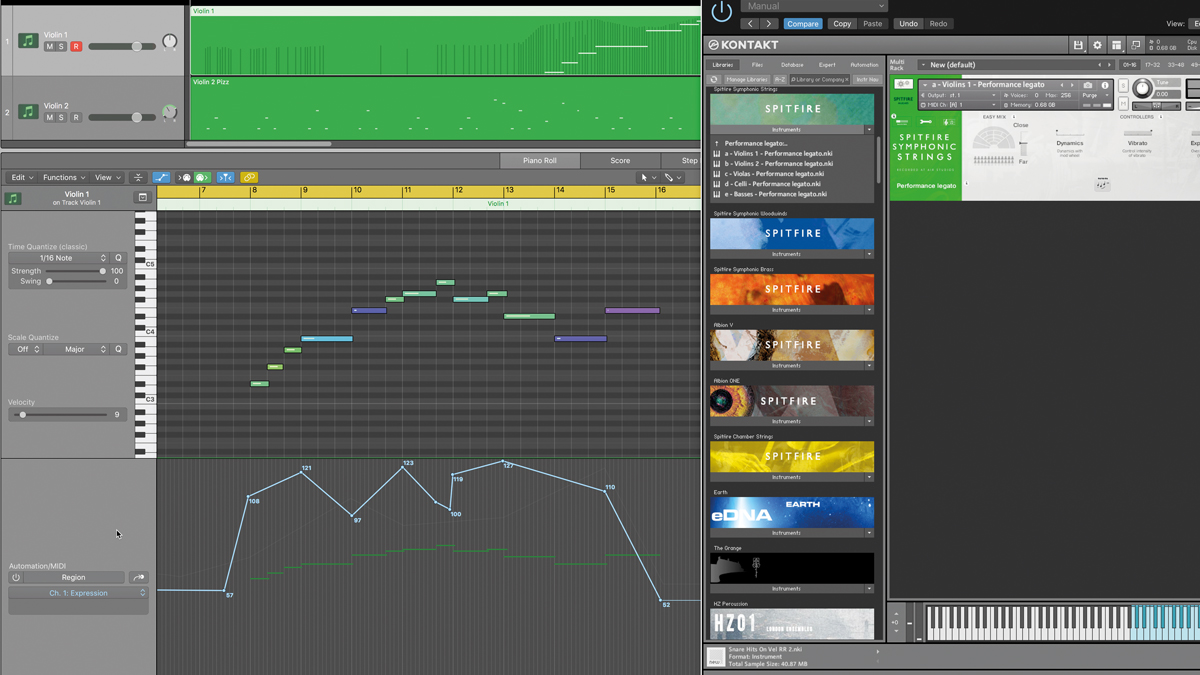The width and height of the screenshot is (1200, 675).
Task: Open Kontakt settings gear icon
Action: 1097,45
